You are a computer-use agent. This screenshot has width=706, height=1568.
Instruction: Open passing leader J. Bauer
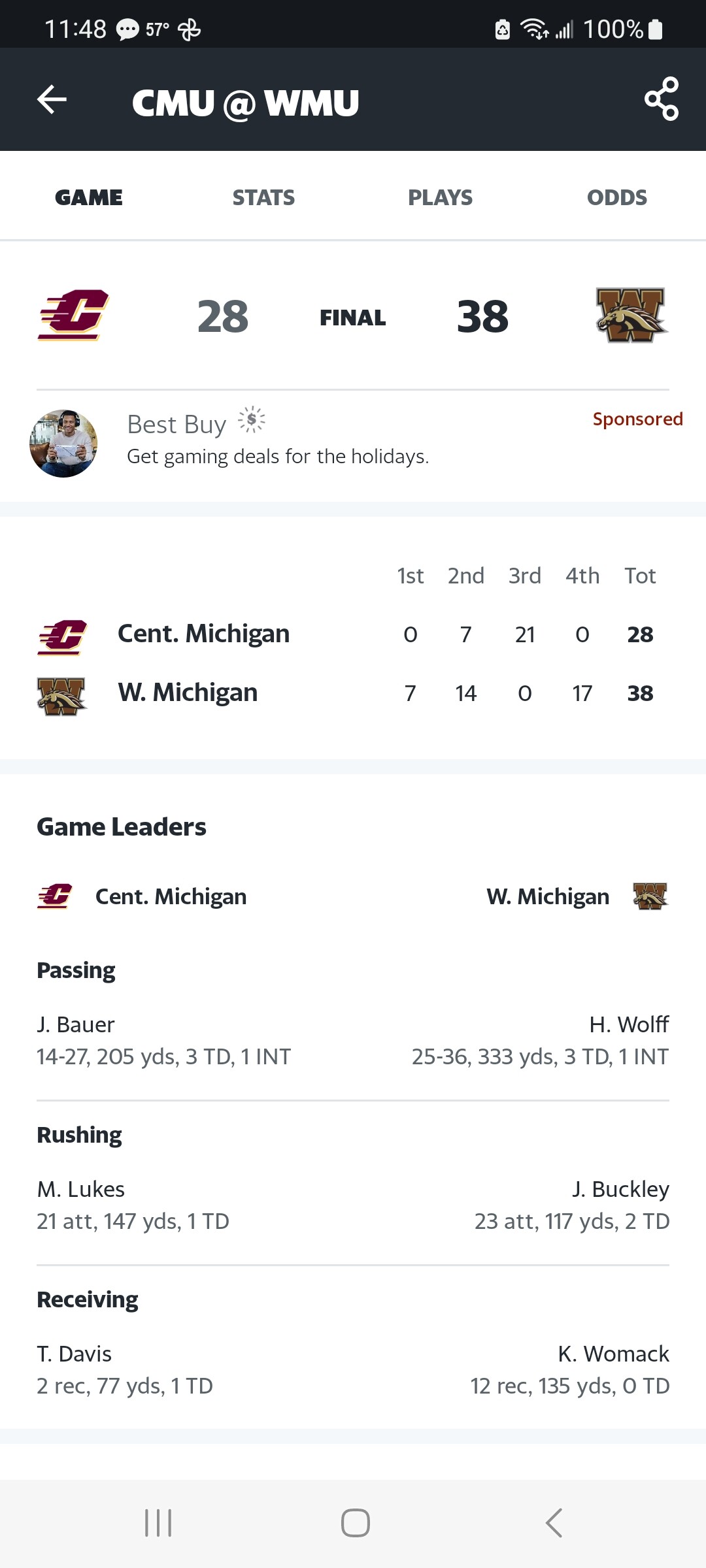[x=76, y=1024]
